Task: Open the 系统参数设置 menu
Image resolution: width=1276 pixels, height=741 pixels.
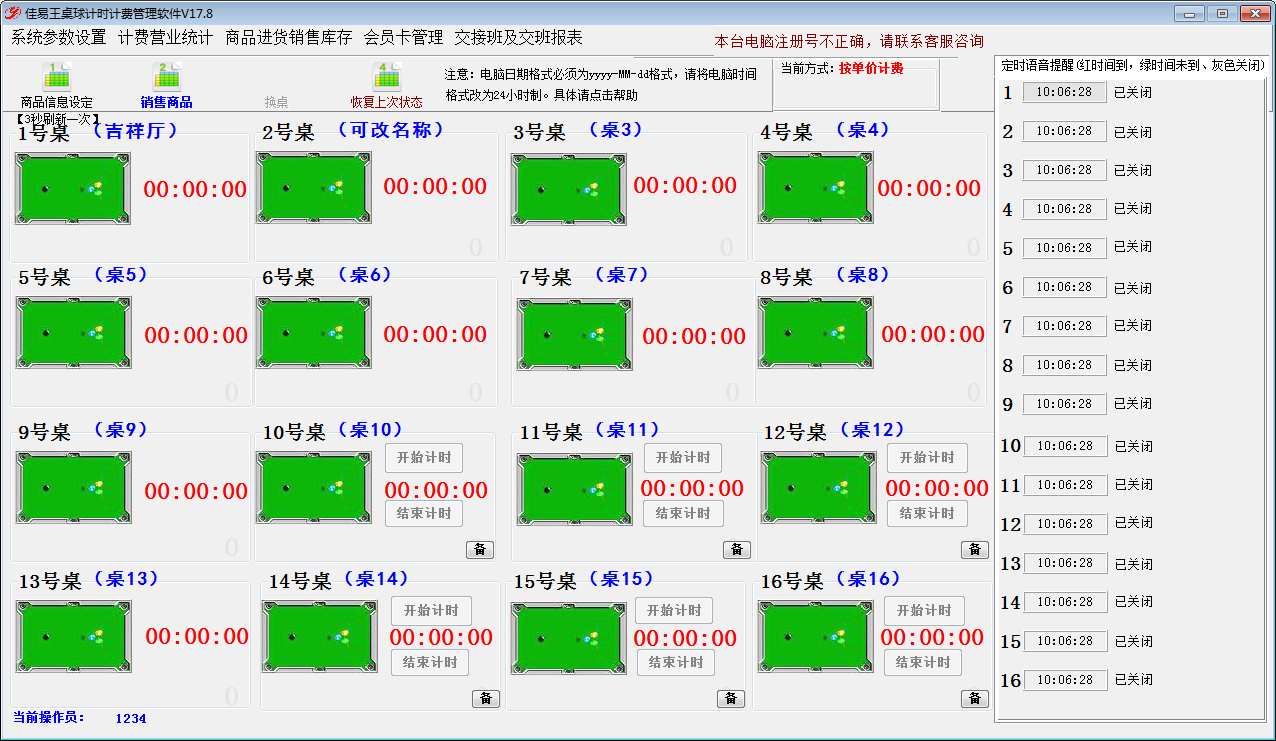Action: pyautogui.click(x=59, y=38)
